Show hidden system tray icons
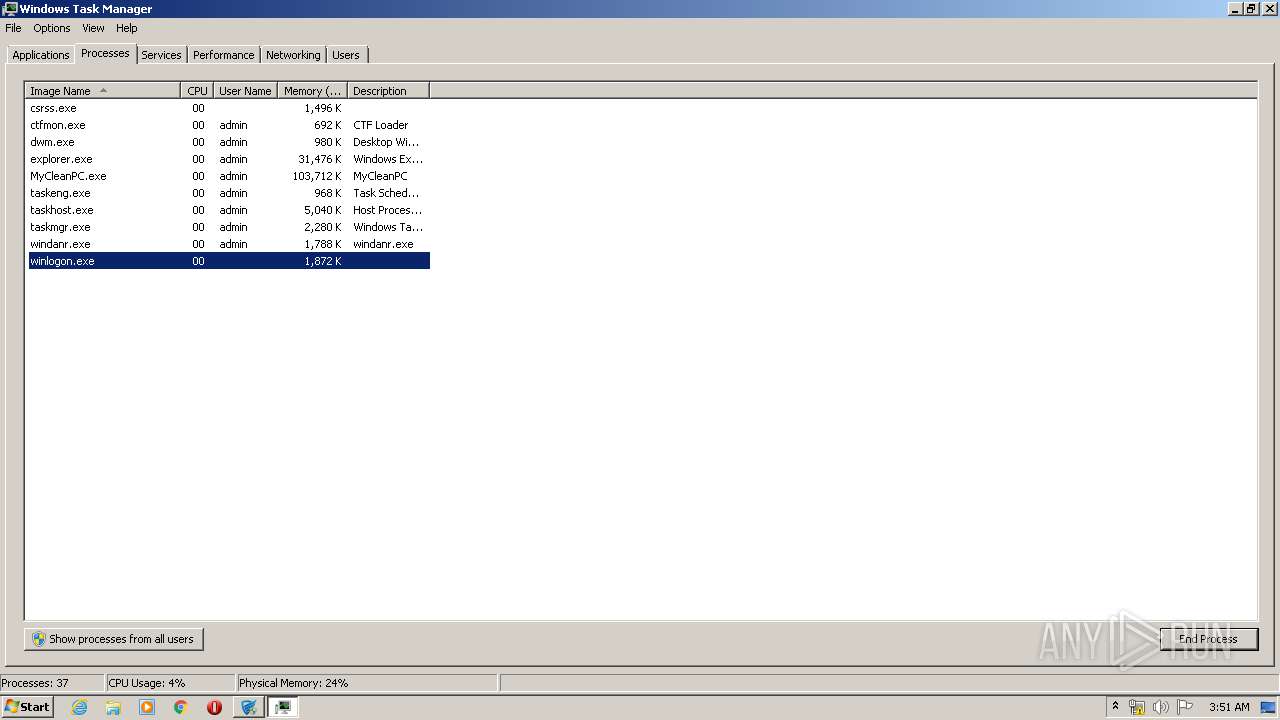This screenshot has height=720, width=1280. point(1115,706)
